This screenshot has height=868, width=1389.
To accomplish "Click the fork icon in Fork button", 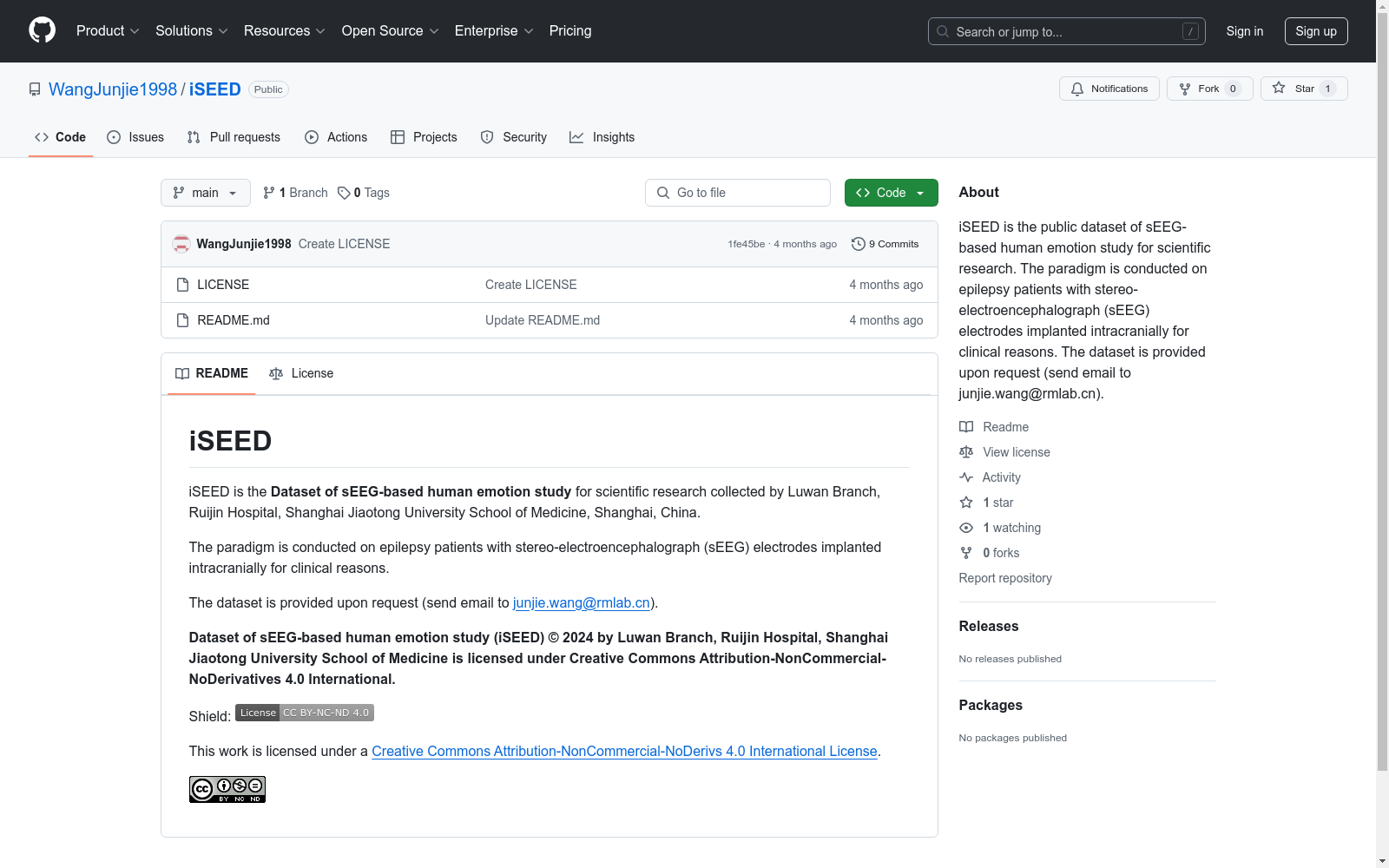I will click(x=1185, y=89).
